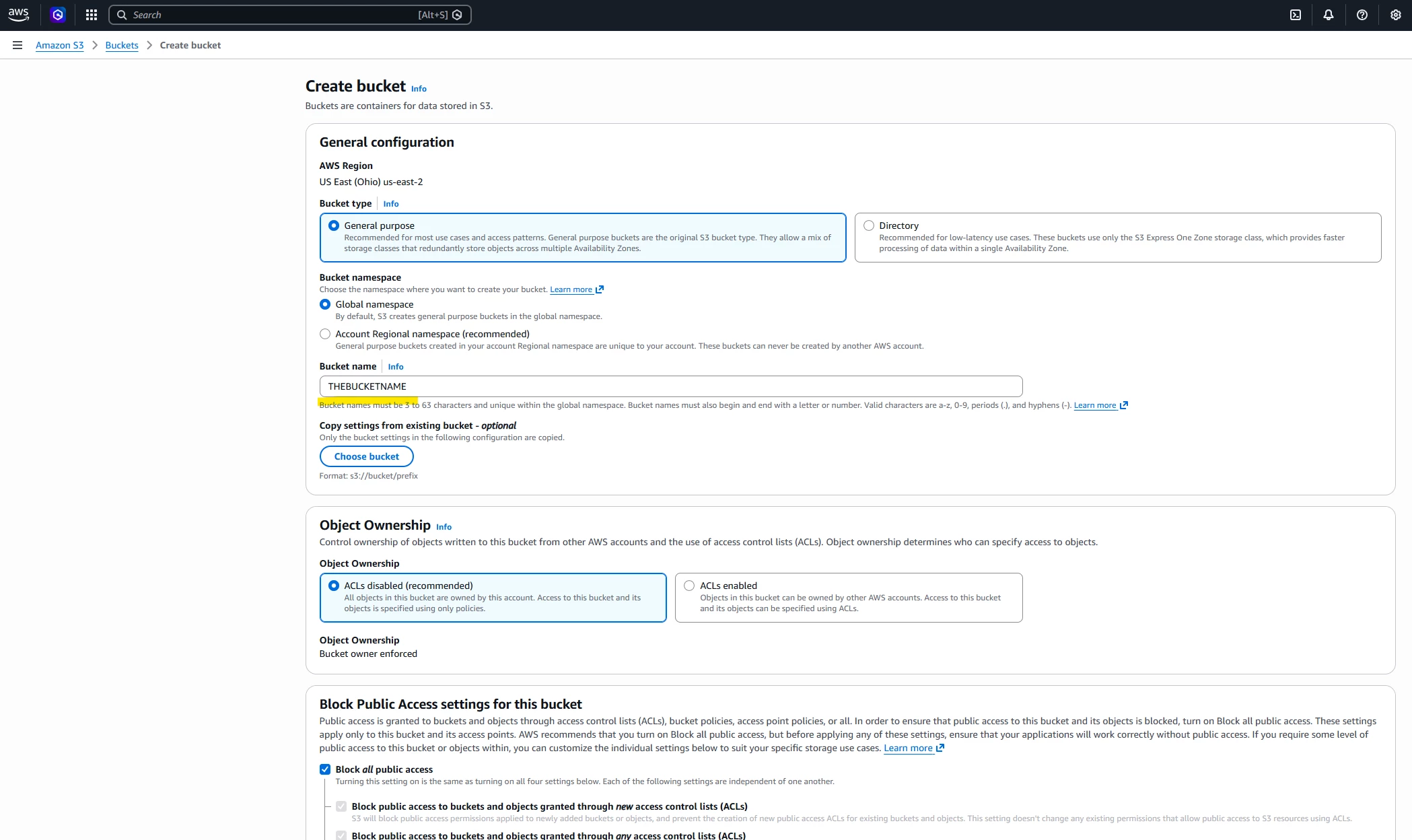This screenshot has height=840, width=1412.
Task: Click into the Bucket name input field
Action: point(671,386)
